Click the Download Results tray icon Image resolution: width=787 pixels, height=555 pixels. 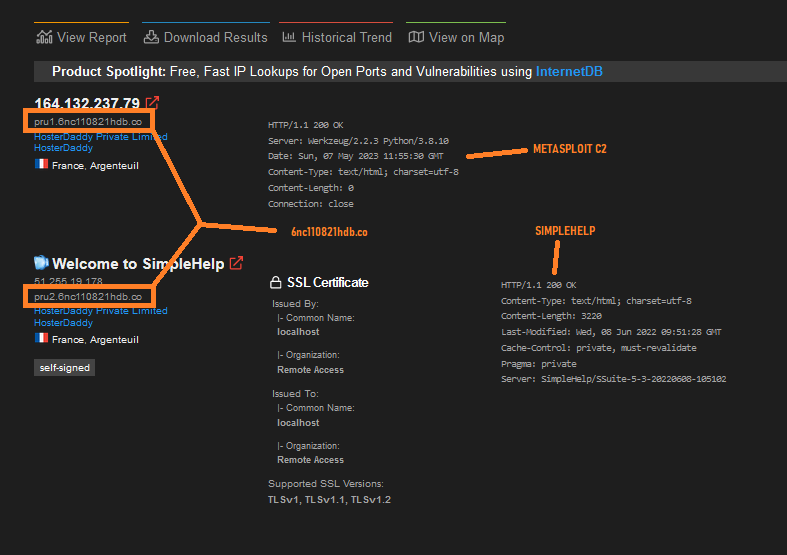(151, 37)
